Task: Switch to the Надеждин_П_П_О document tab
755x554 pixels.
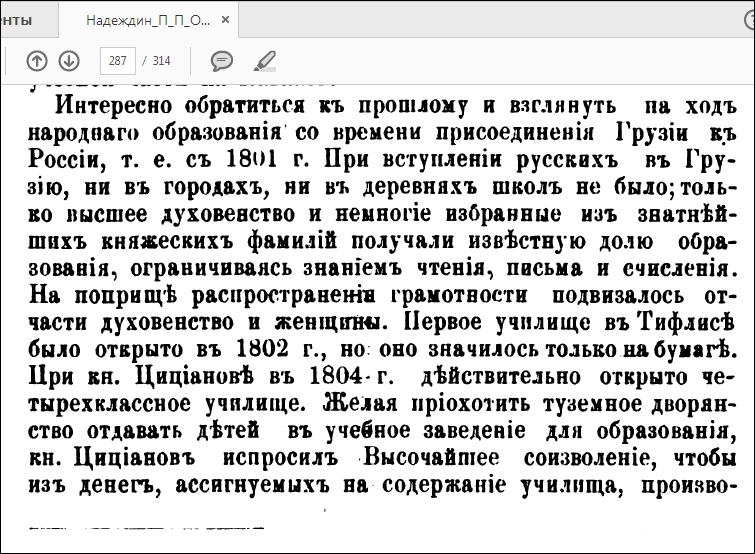Action: [x=146, y=20]
